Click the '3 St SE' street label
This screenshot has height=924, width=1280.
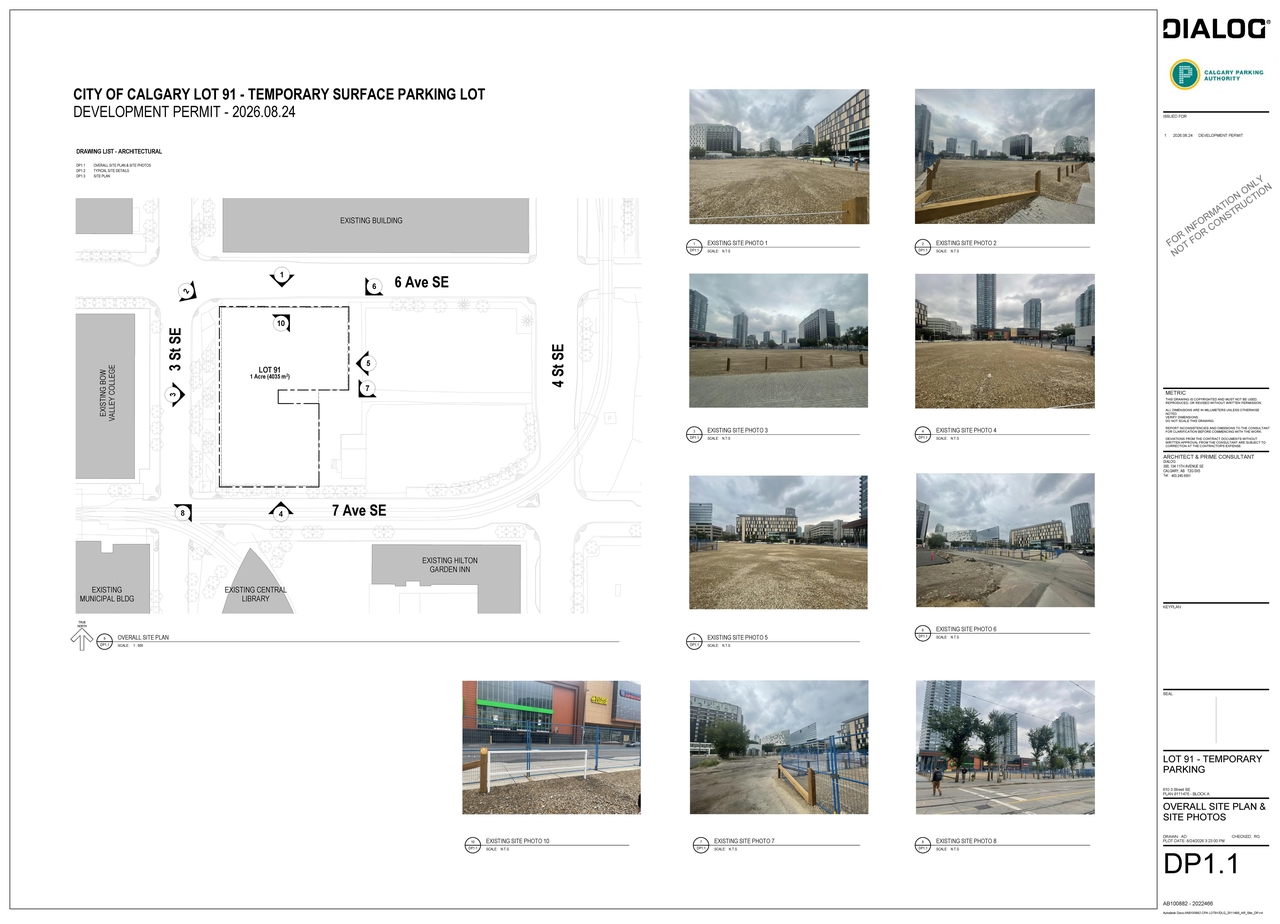pyautogui.click(x=175, y=350)
